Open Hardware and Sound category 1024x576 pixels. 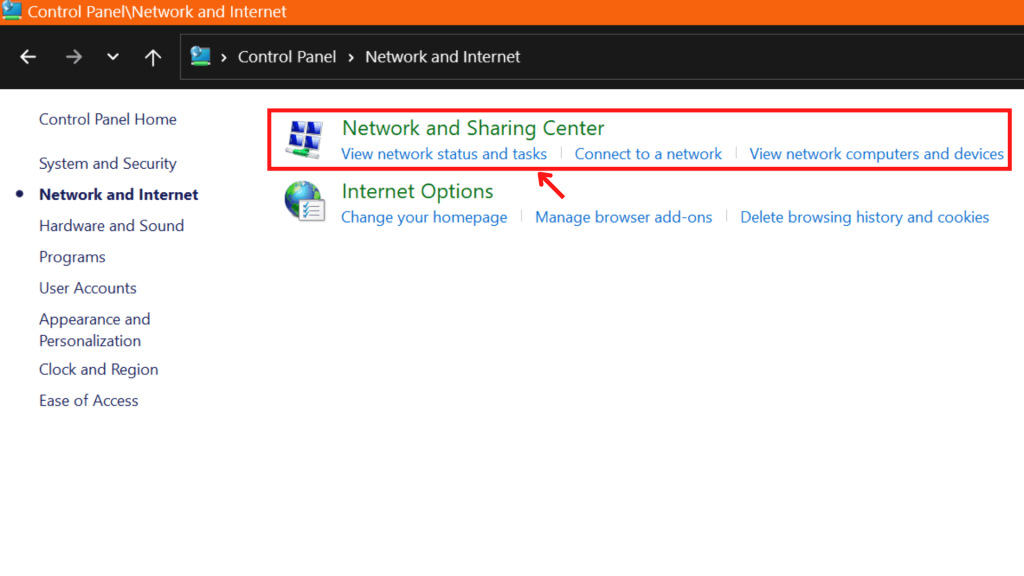click(112, 226)
